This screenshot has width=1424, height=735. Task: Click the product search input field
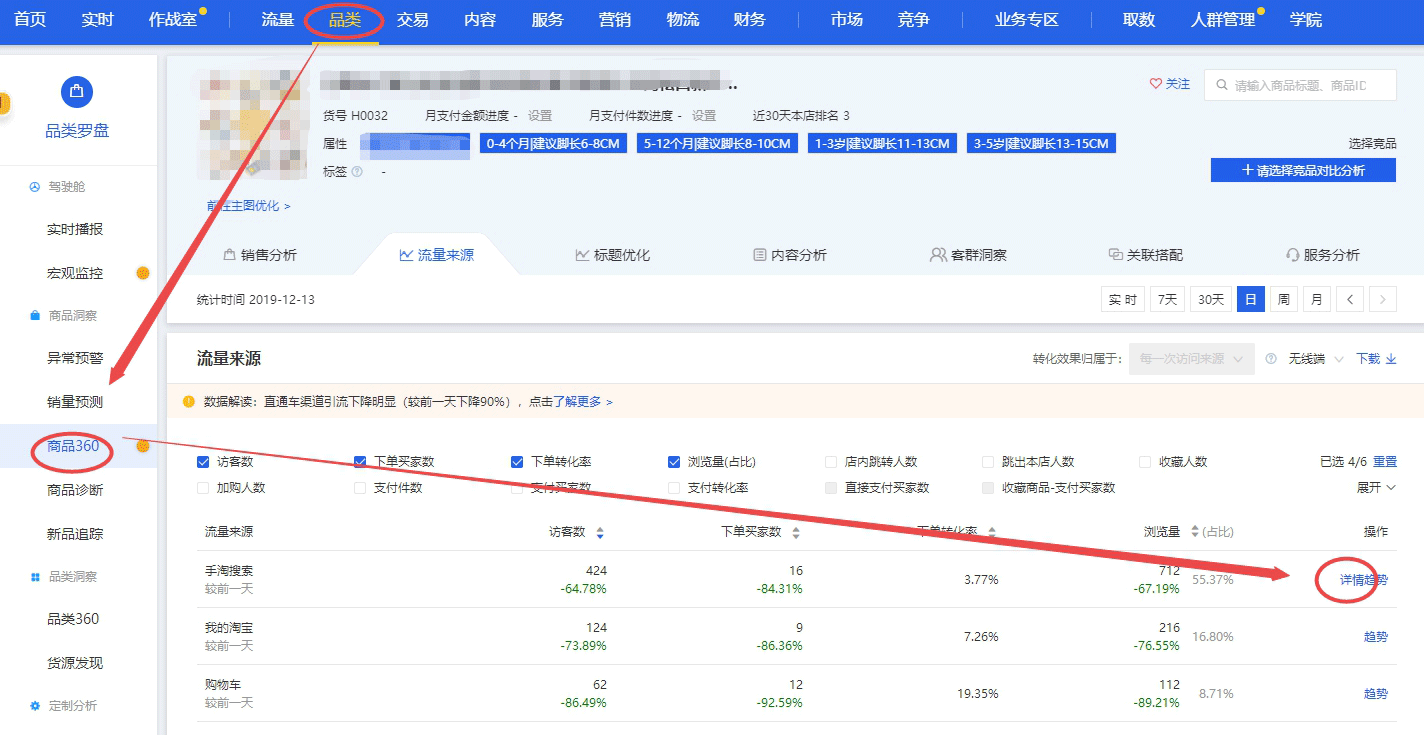pos(1310,86)
